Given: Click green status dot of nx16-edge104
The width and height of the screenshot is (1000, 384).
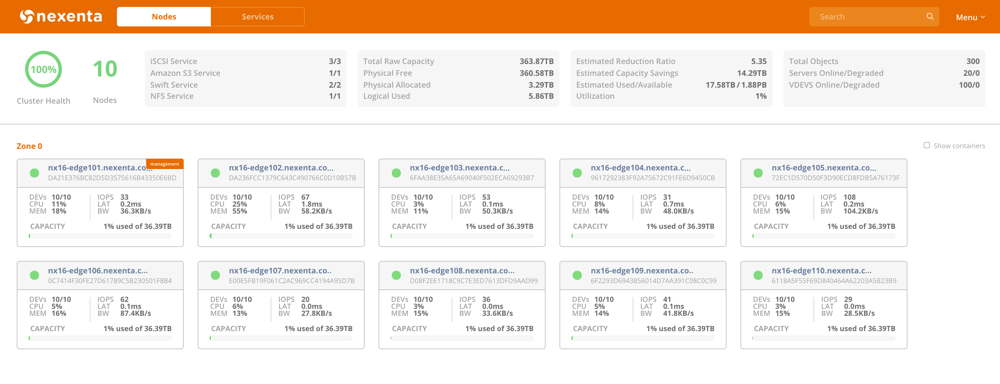Looking at the screenshot, I should (x=577, y=173).
